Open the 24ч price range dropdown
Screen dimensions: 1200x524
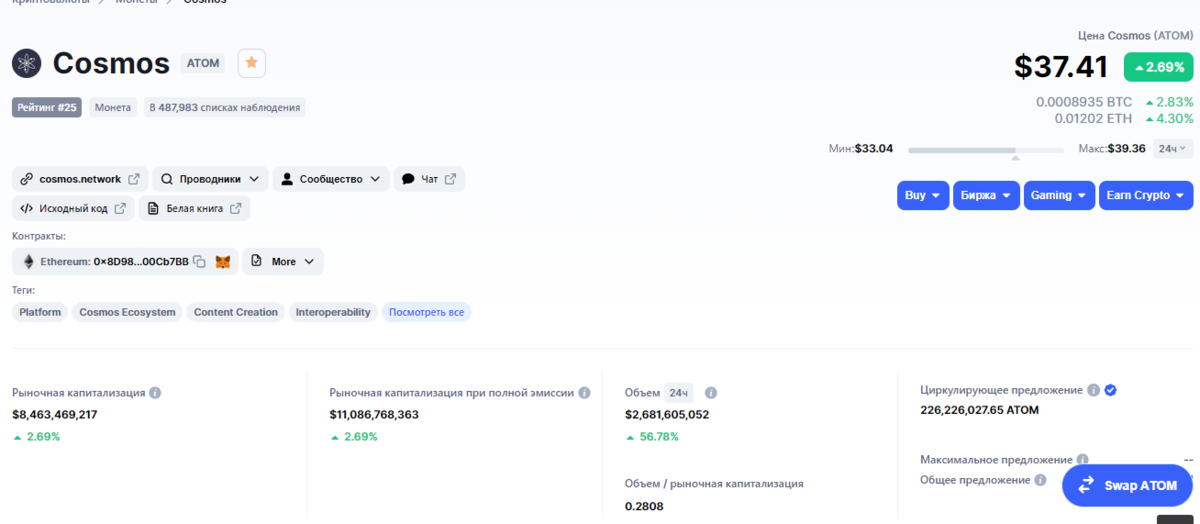[1172, 149]
